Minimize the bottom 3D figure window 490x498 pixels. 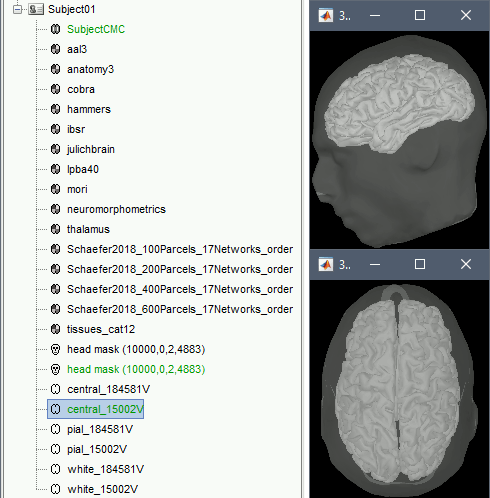[375, 265]
